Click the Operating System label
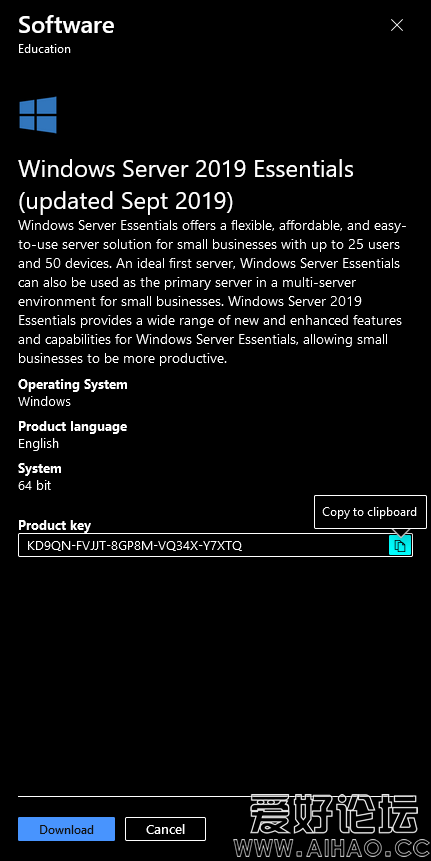 click(72, 384)
